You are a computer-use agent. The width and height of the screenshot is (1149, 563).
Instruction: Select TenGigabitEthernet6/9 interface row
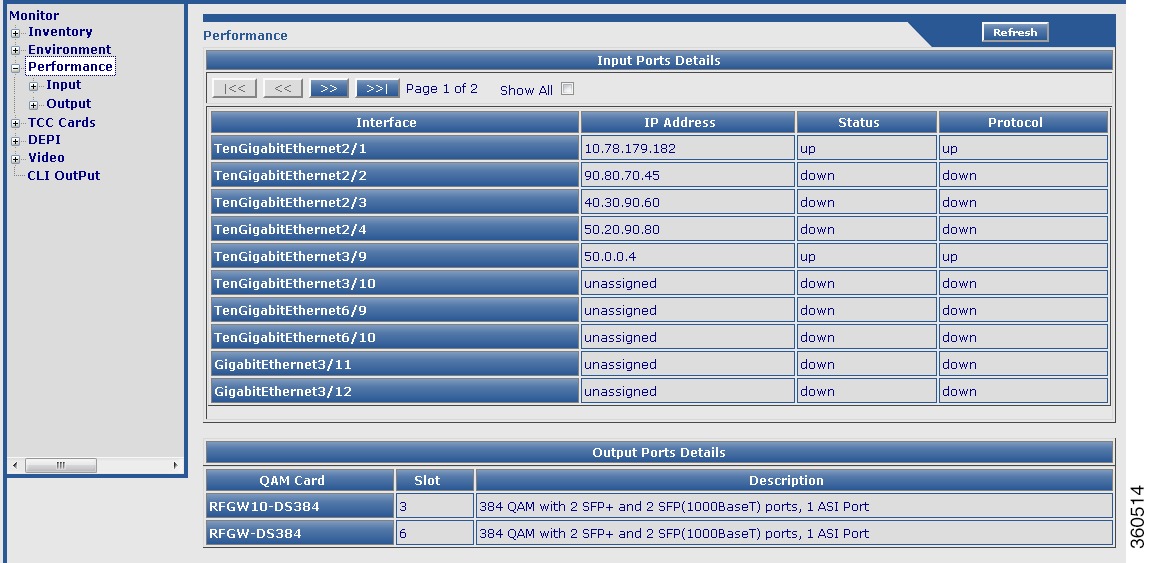(x=395, y=311)
